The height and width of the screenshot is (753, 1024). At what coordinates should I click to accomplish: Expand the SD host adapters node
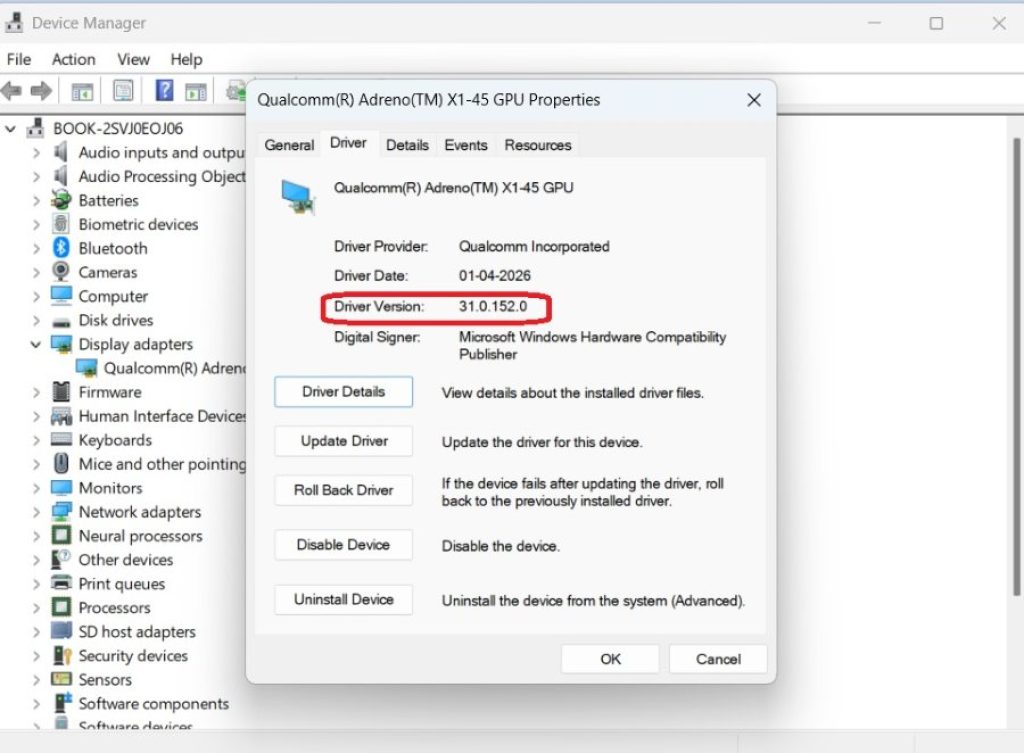pos(37,632)
